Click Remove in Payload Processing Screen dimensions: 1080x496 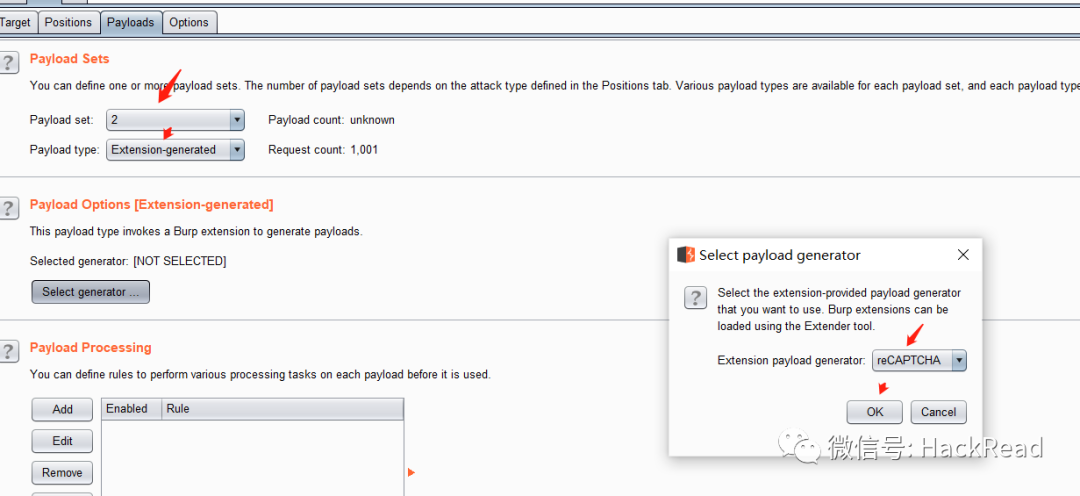pyautogui.click(x=62, y=473)
